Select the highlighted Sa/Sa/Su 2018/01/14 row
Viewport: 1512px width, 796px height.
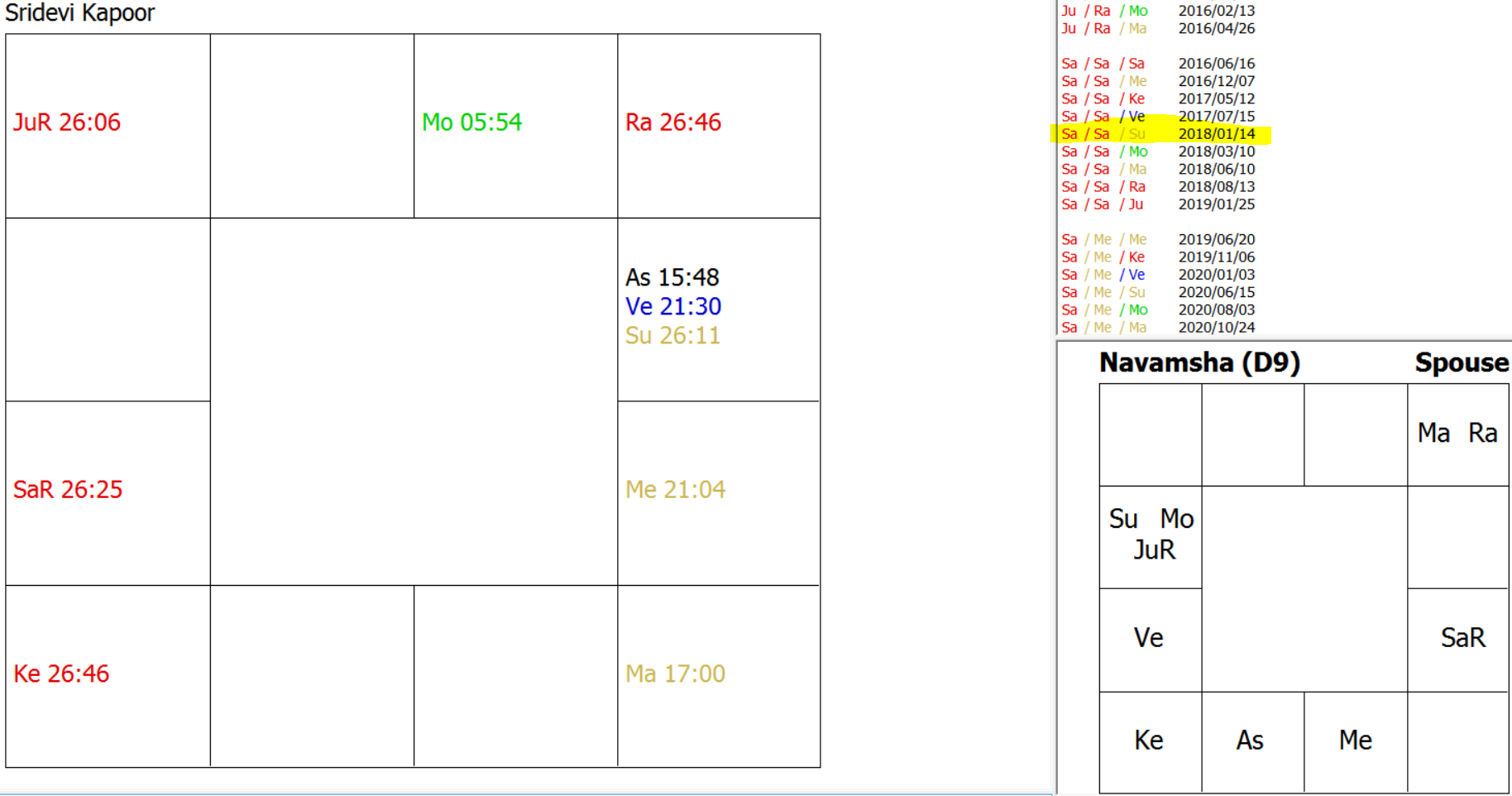[x=1158, y=134]
